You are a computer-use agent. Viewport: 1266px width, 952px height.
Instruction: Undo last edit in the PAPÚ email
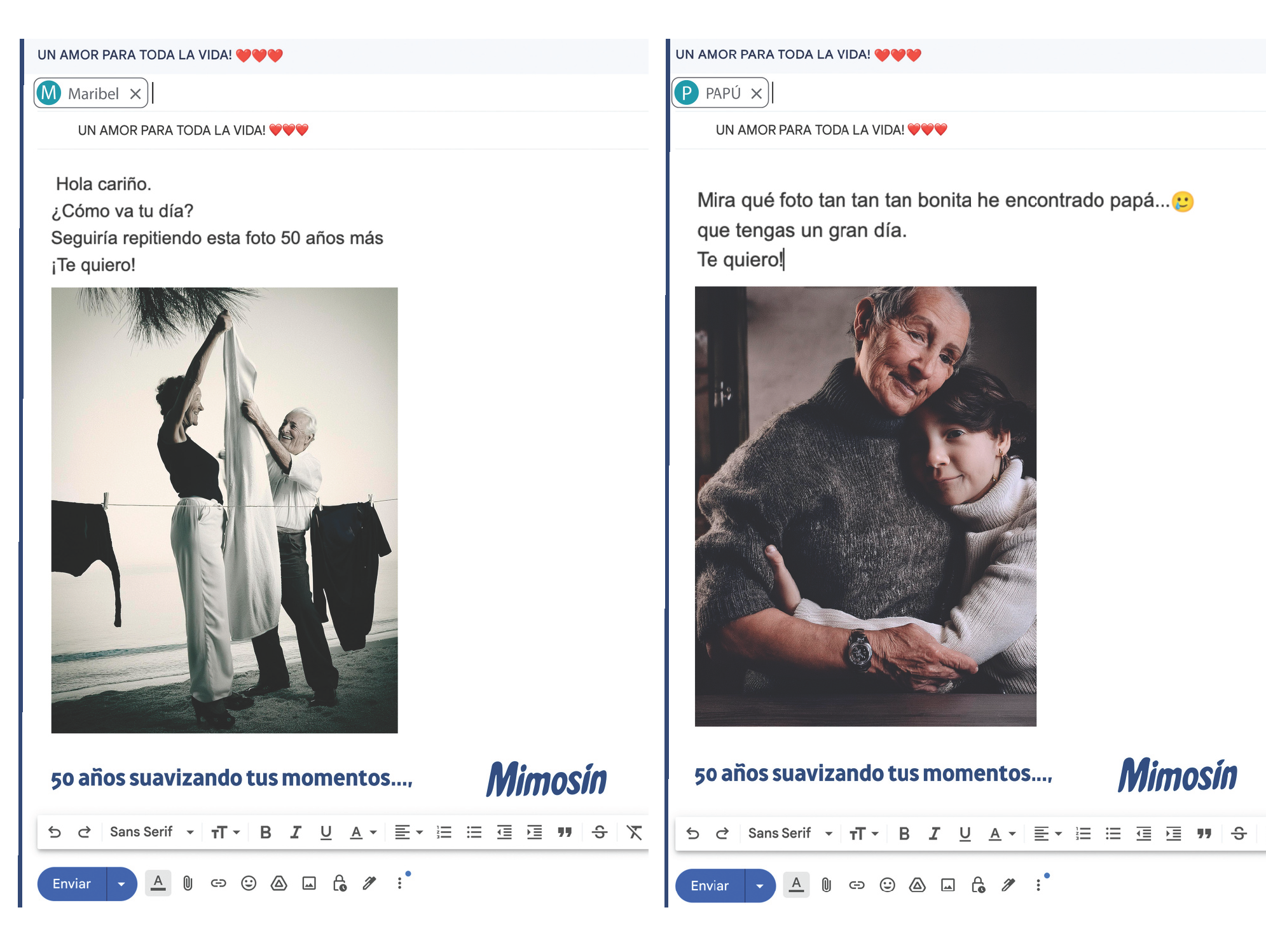click(x=692, y=834)
